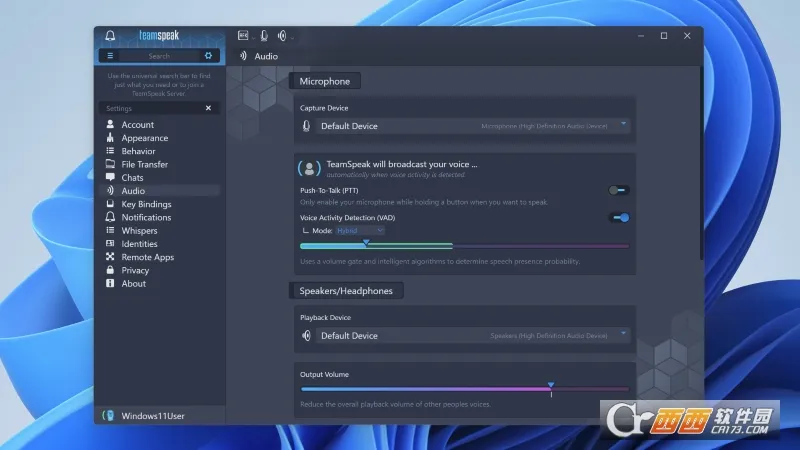Click the recording icon in top toolbar
The height and width of the screenshot is (450, 800).
243,35
